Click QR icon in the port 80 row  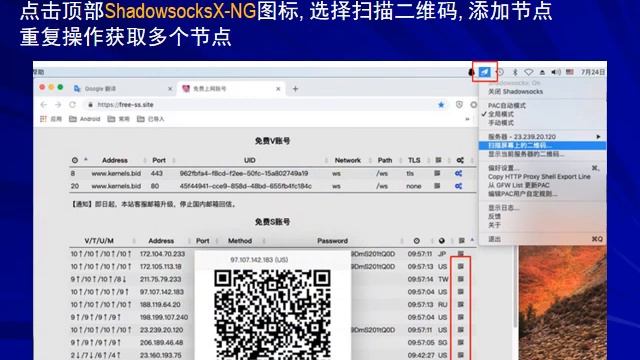coord(437,186)
